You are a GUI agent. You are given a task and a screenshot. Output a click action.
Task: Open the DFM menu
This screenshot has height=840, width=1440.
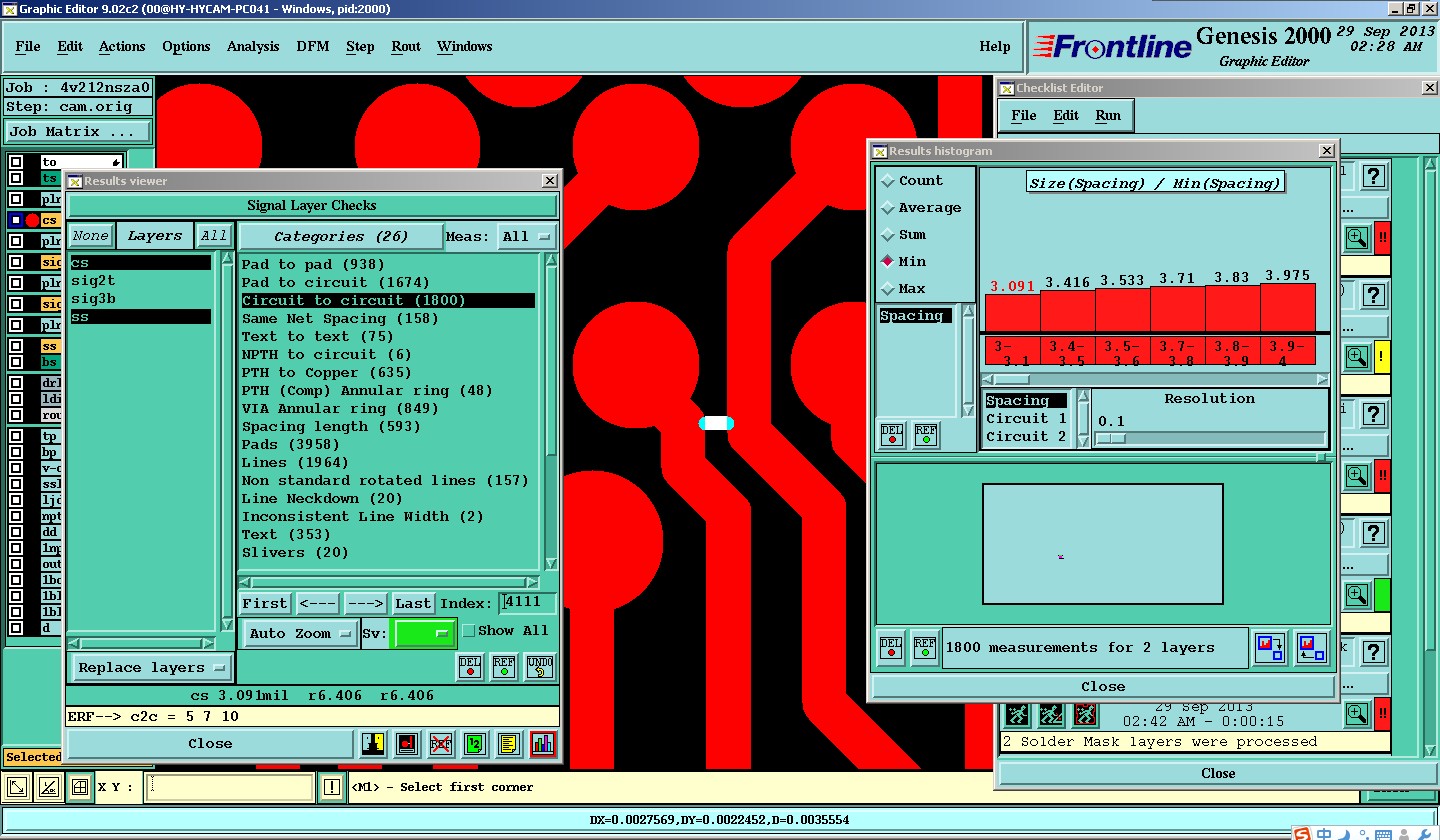tap(313, 46)
